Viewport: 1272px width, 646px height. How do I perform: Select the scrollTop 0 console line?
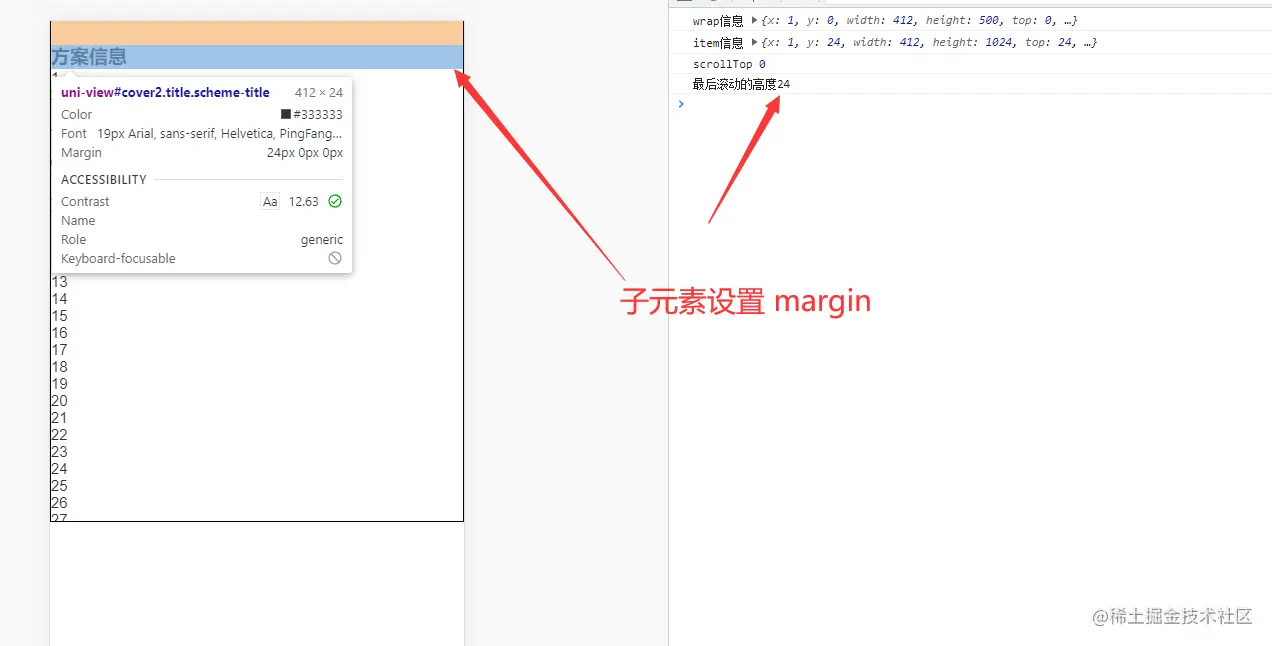729,64
